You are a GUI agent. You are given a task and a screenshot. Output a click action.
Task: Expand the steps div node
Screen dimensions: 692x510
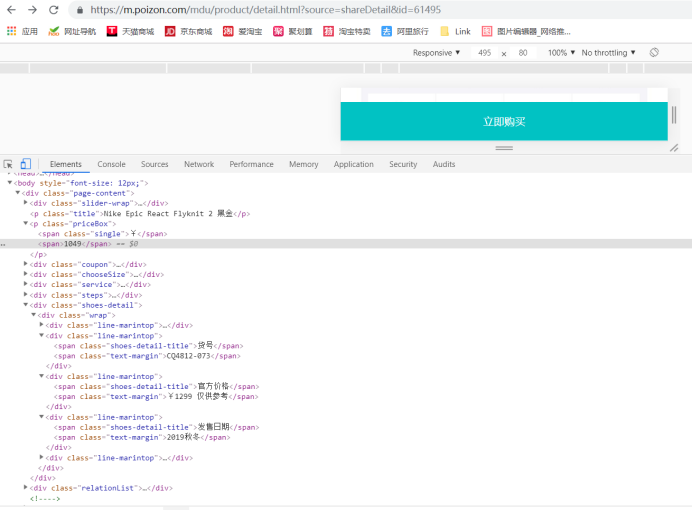pos(26,294)
